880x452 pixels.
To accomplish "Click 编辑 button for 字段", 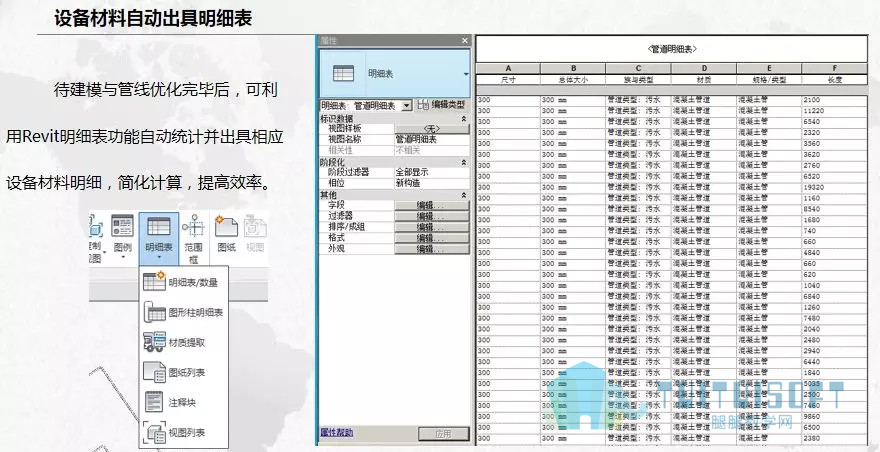I will point(432,206).
